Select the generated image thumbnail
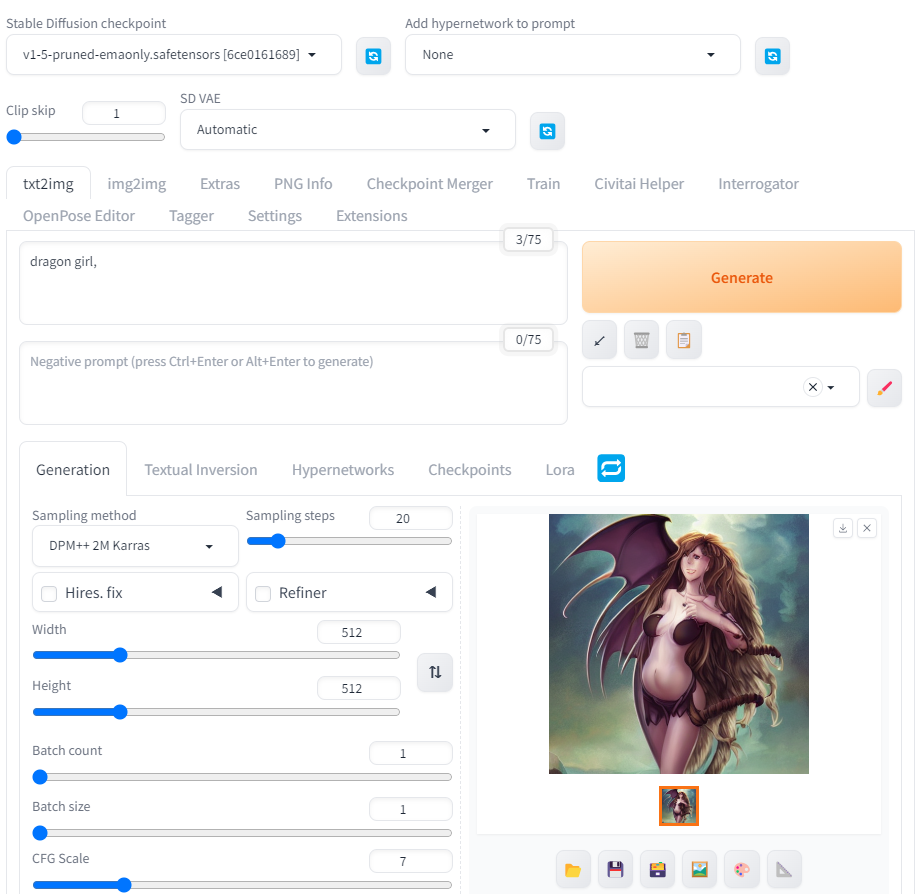 [679, 806]
